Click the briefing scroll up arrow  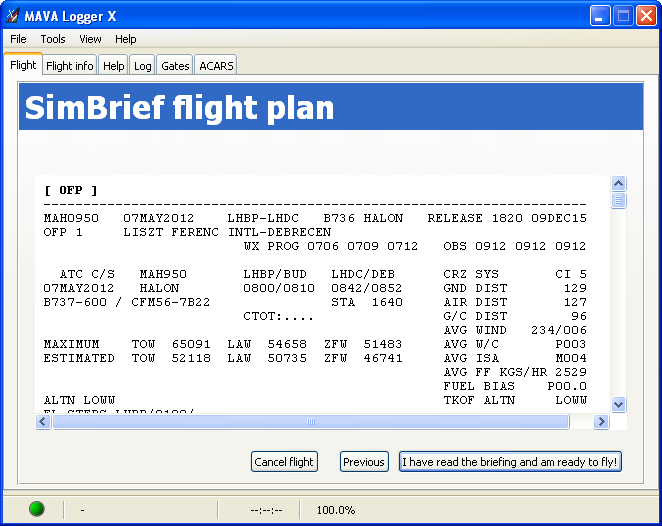619,183
